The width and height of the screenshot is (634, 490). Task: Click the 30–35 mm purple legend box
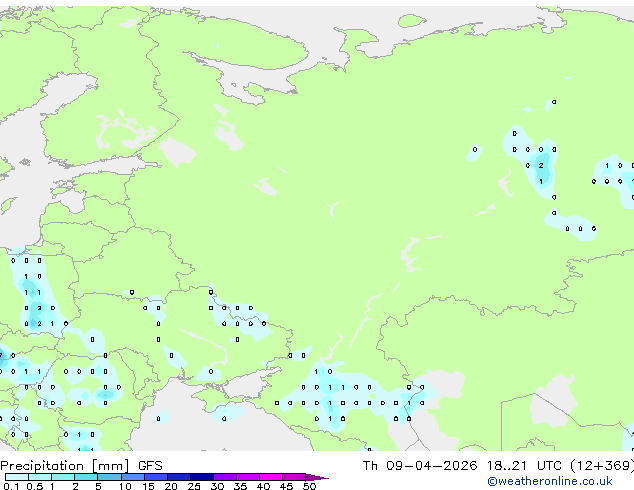click(225, 477)
